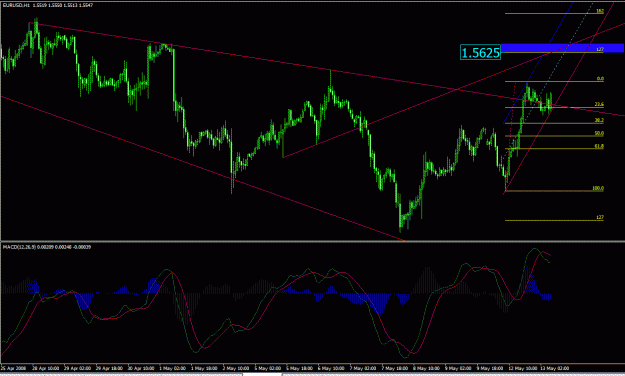Click the 7 May 02:00 time label
The width and height of the screenshot is (625, 376).
(x=362, y=368)
